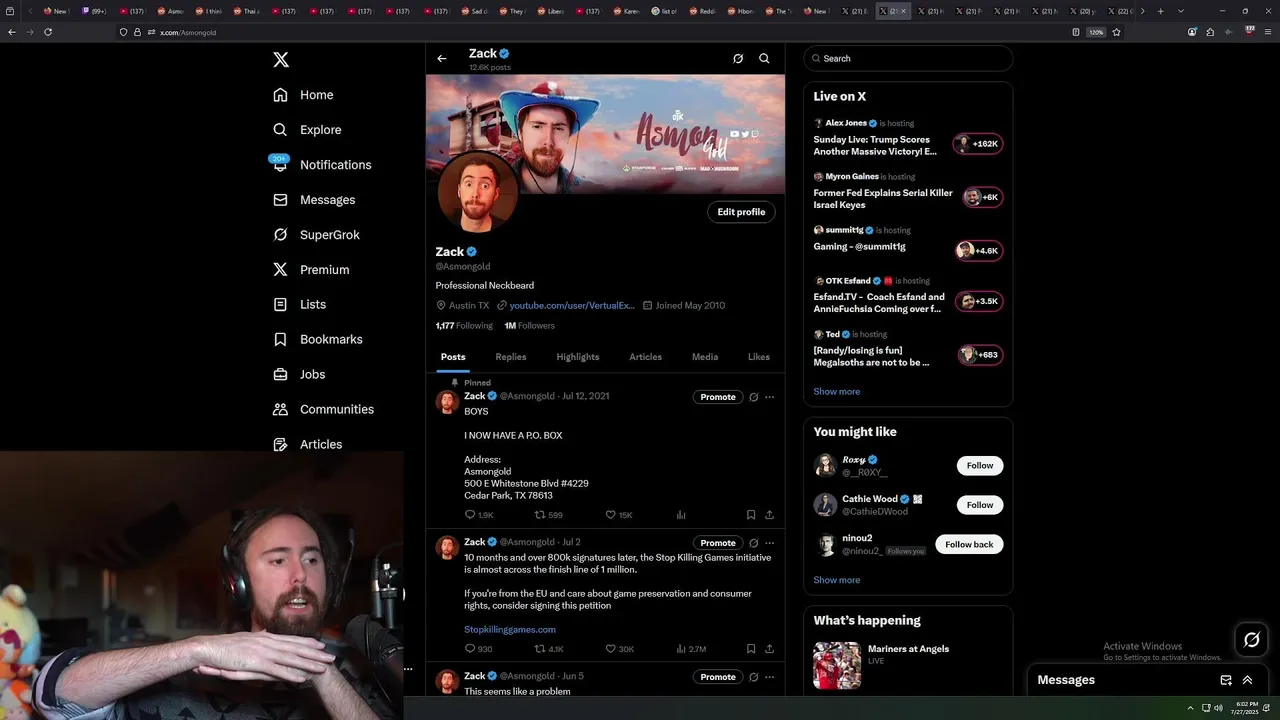Click the Jobs briefcase icon

point(280,374)
